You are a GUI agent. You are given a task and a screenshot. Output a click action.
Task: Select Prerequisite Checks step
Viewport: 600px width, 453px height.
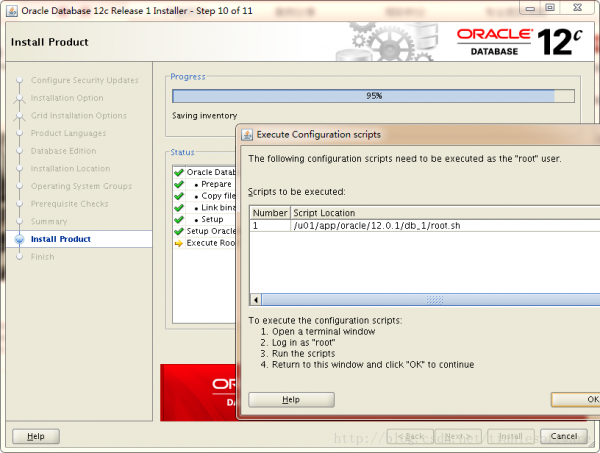click(x=70, y=204)
